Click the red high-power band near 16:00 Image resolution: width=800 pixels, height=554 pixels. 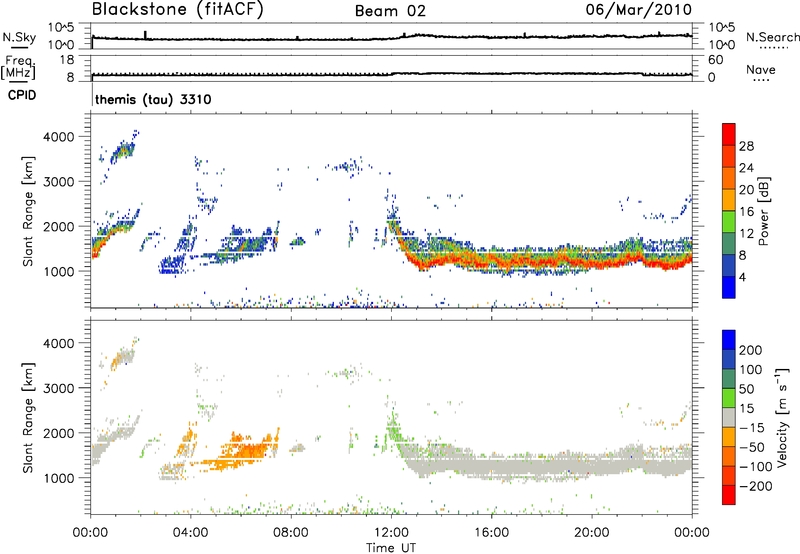tap(492, 262)
